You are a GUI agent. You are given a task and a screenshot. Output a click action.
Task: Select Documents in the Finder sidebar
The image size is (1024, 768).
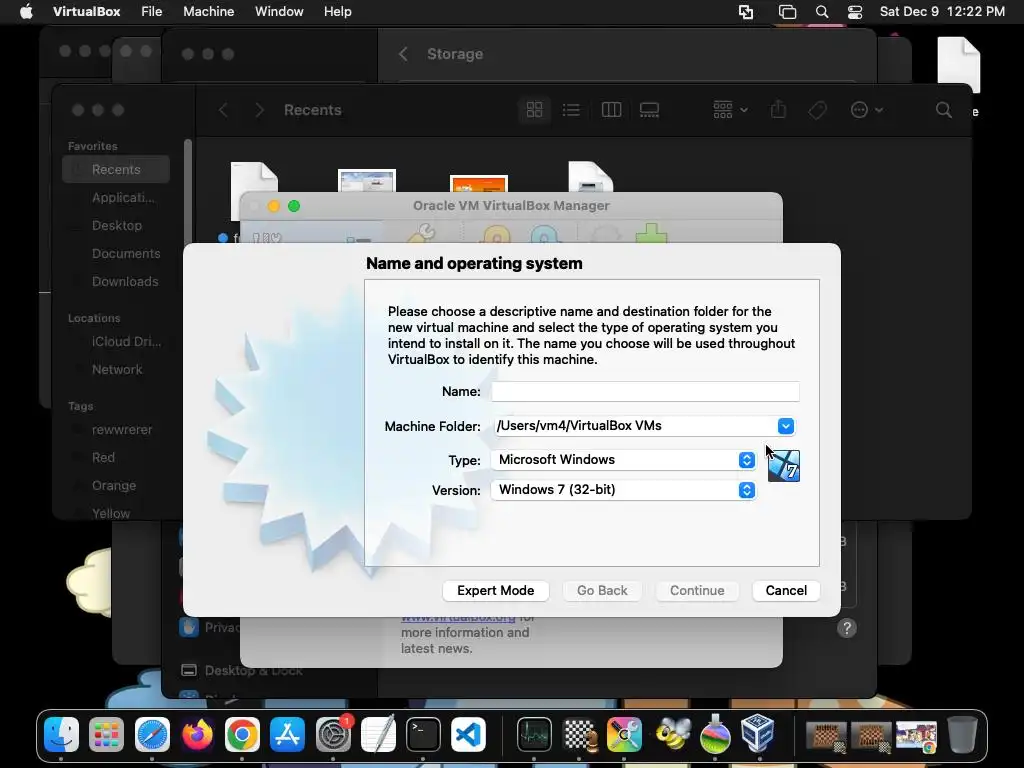(116, 254)
